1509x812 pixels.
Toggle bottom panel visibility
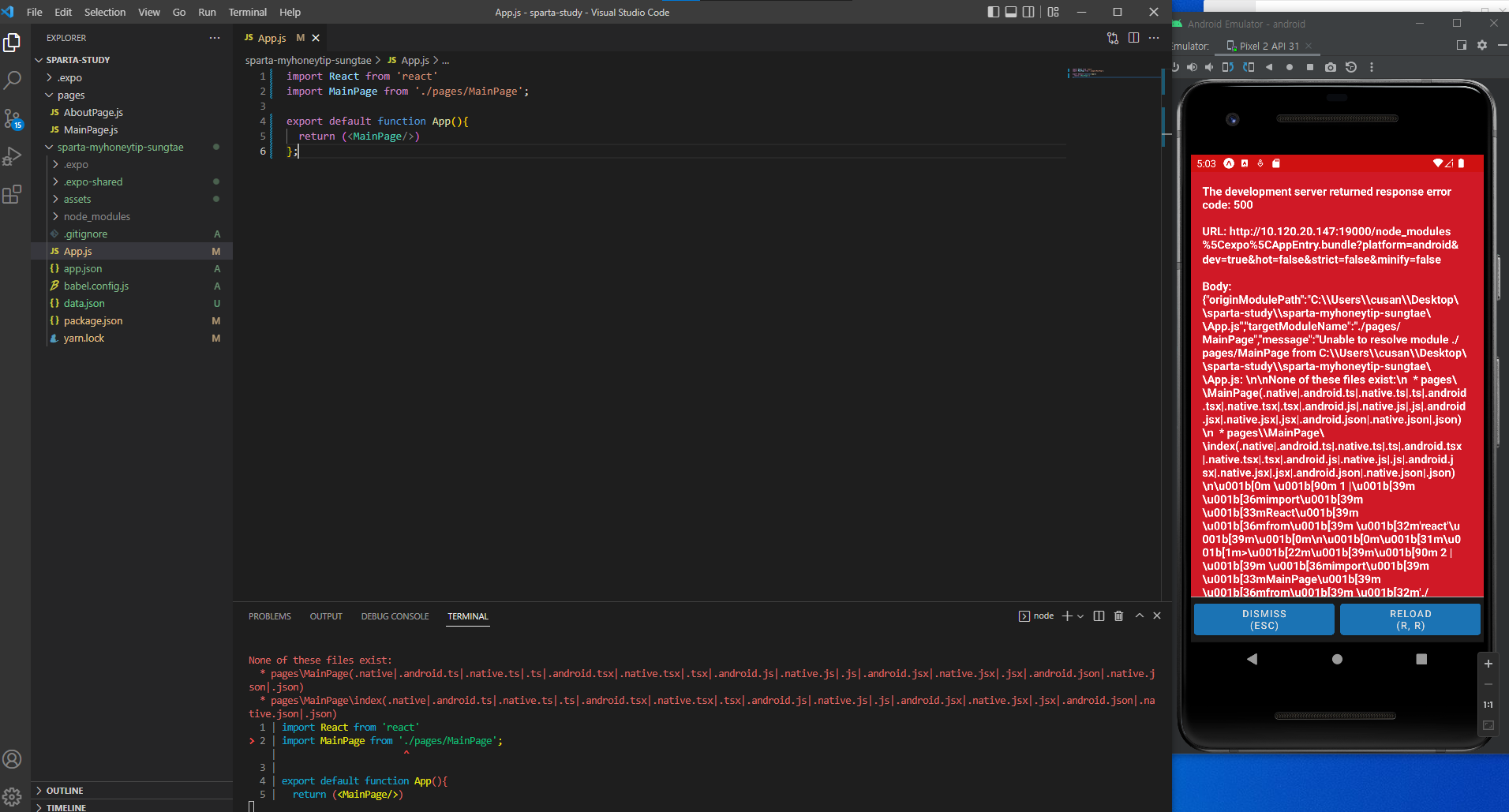pyautogui.click(x=1011, y=12)
